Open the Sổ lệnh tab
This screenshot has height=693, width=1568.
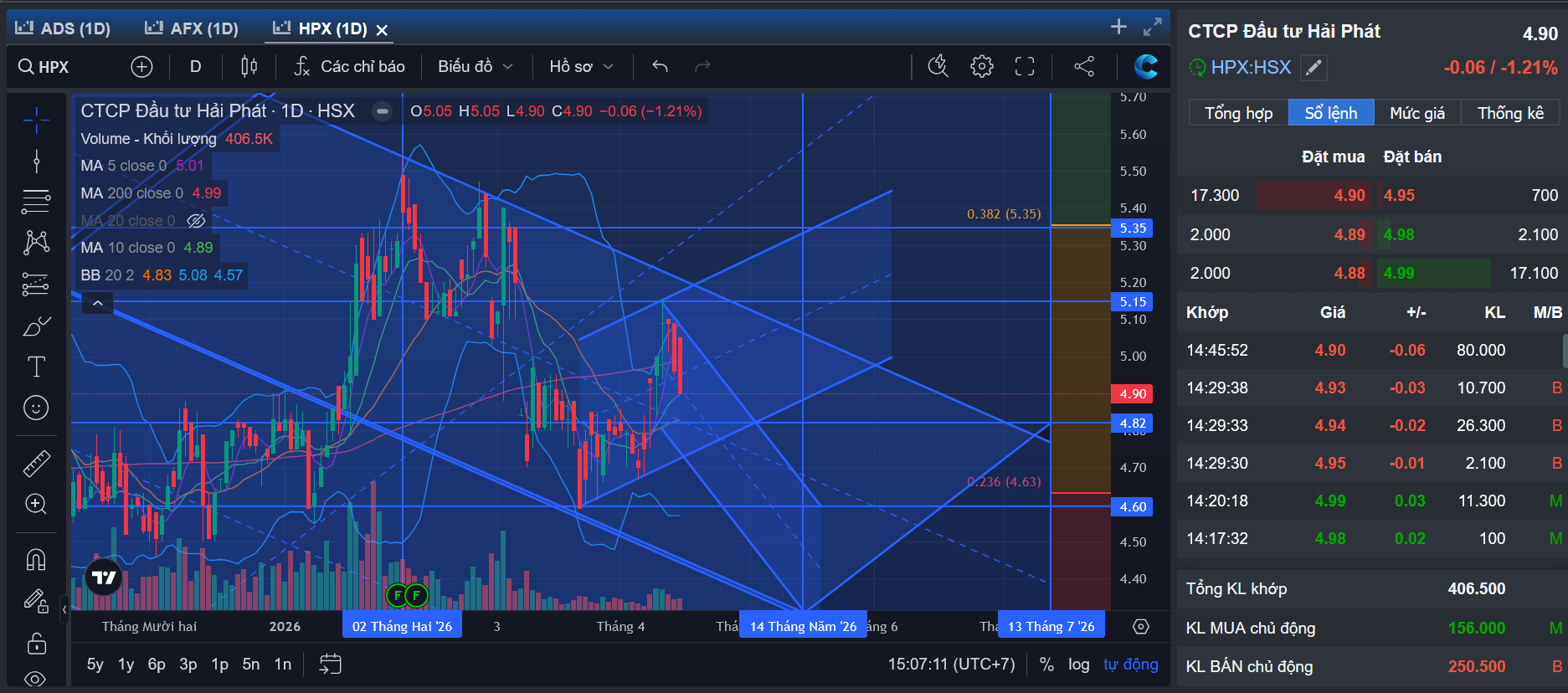pos(1331,113)
